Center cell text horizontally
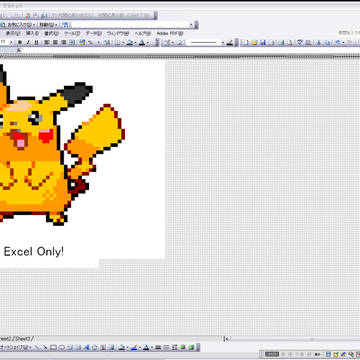 point(55,42)
